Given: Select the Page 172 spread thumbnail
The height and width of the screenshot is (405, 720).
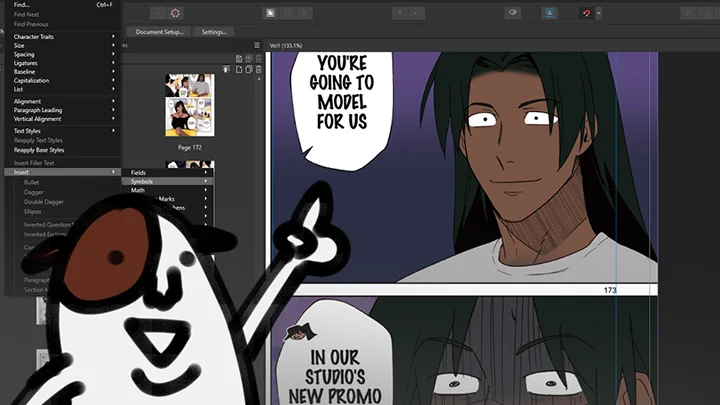Looking at the screenshot, I should (x=190, y=105).
